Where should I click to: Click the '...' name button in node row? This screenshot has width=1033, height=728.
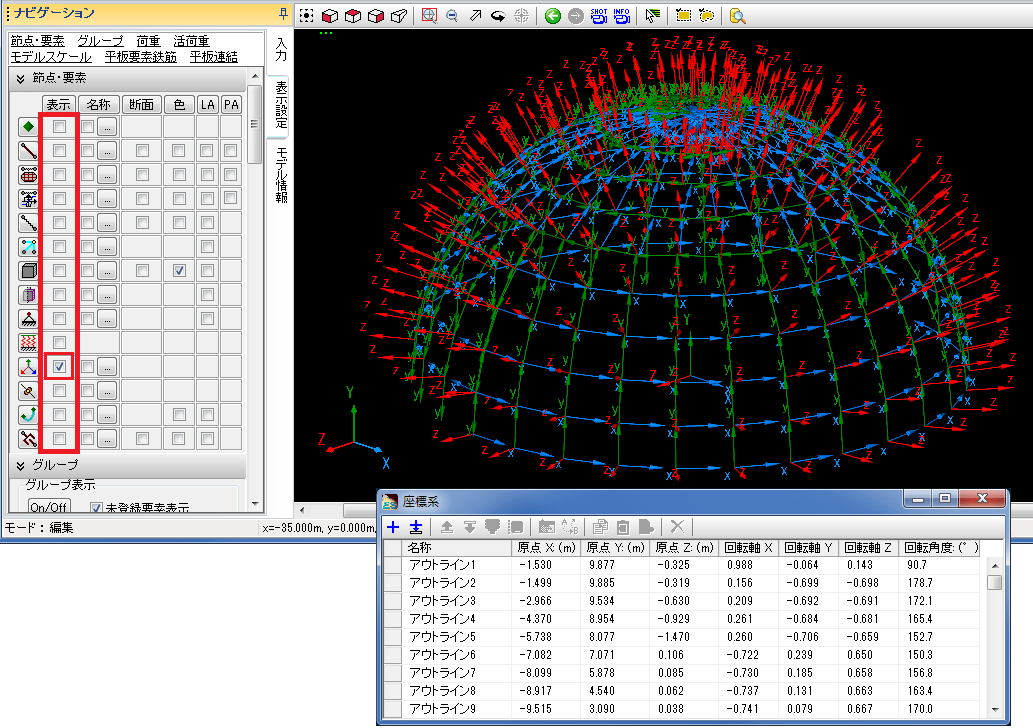click(x=107, y=127)
